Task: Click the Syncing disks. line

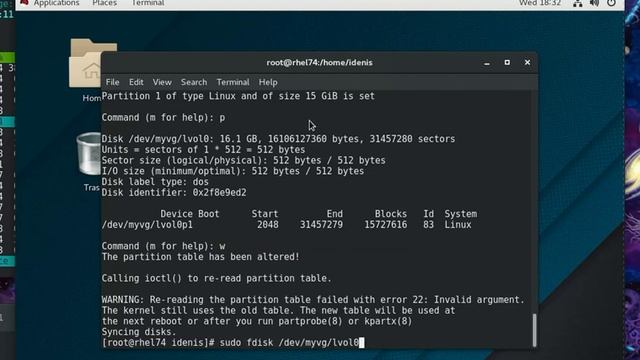Action: coord(139,332)
